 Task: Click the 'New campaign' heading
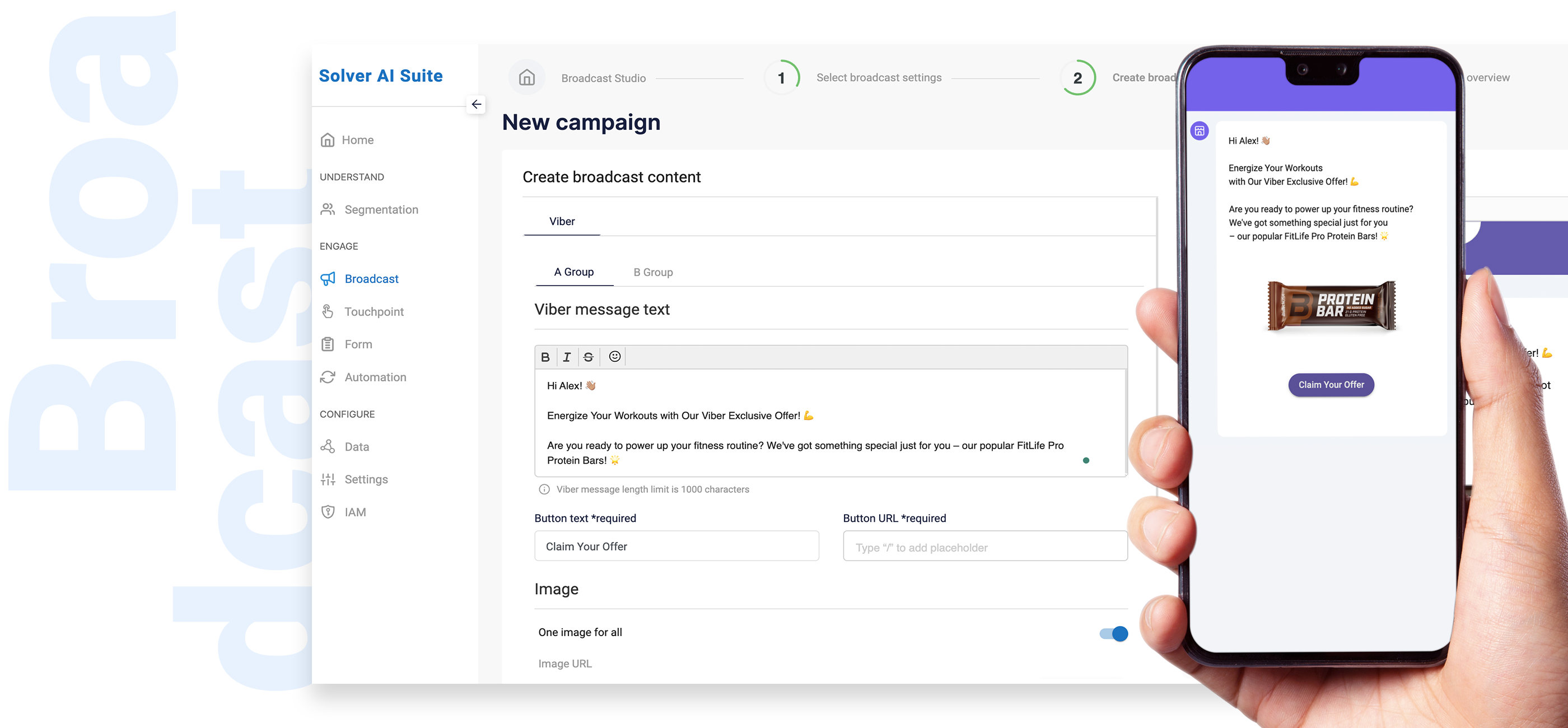(x=581, y=122)
